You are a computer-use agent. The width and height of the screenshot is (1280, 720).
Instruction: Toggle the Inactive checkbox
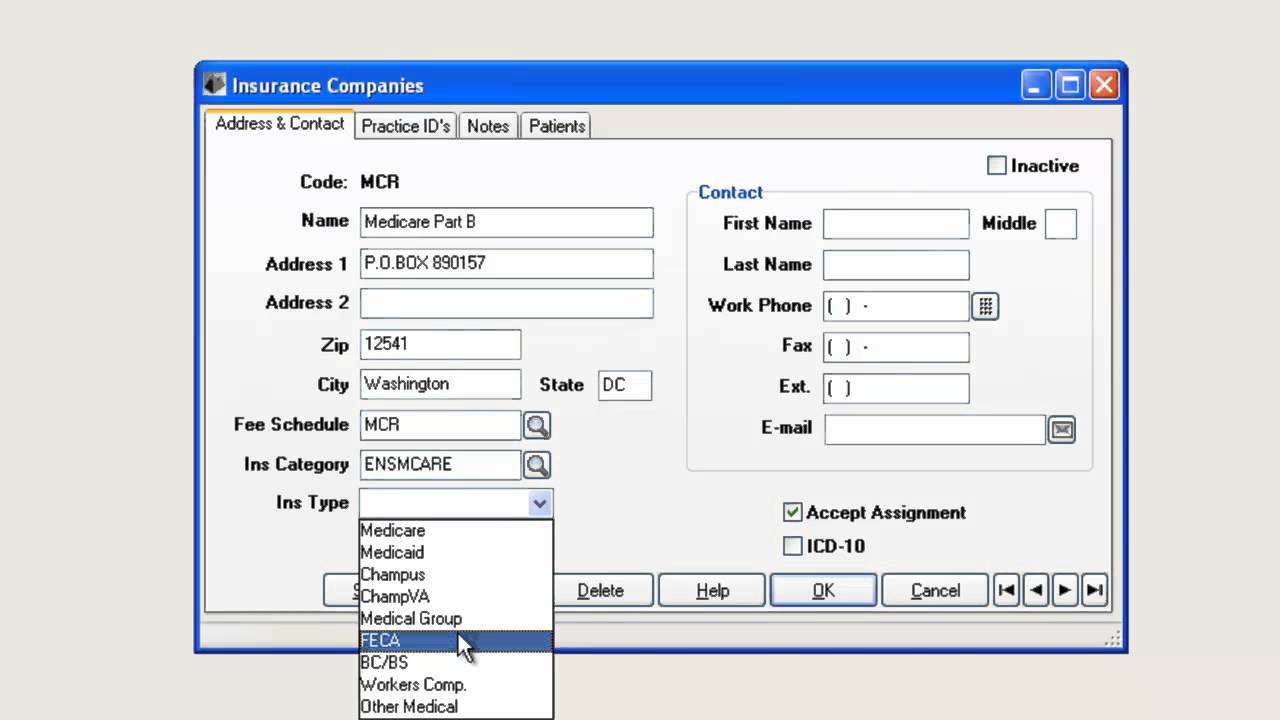[997, 166]
